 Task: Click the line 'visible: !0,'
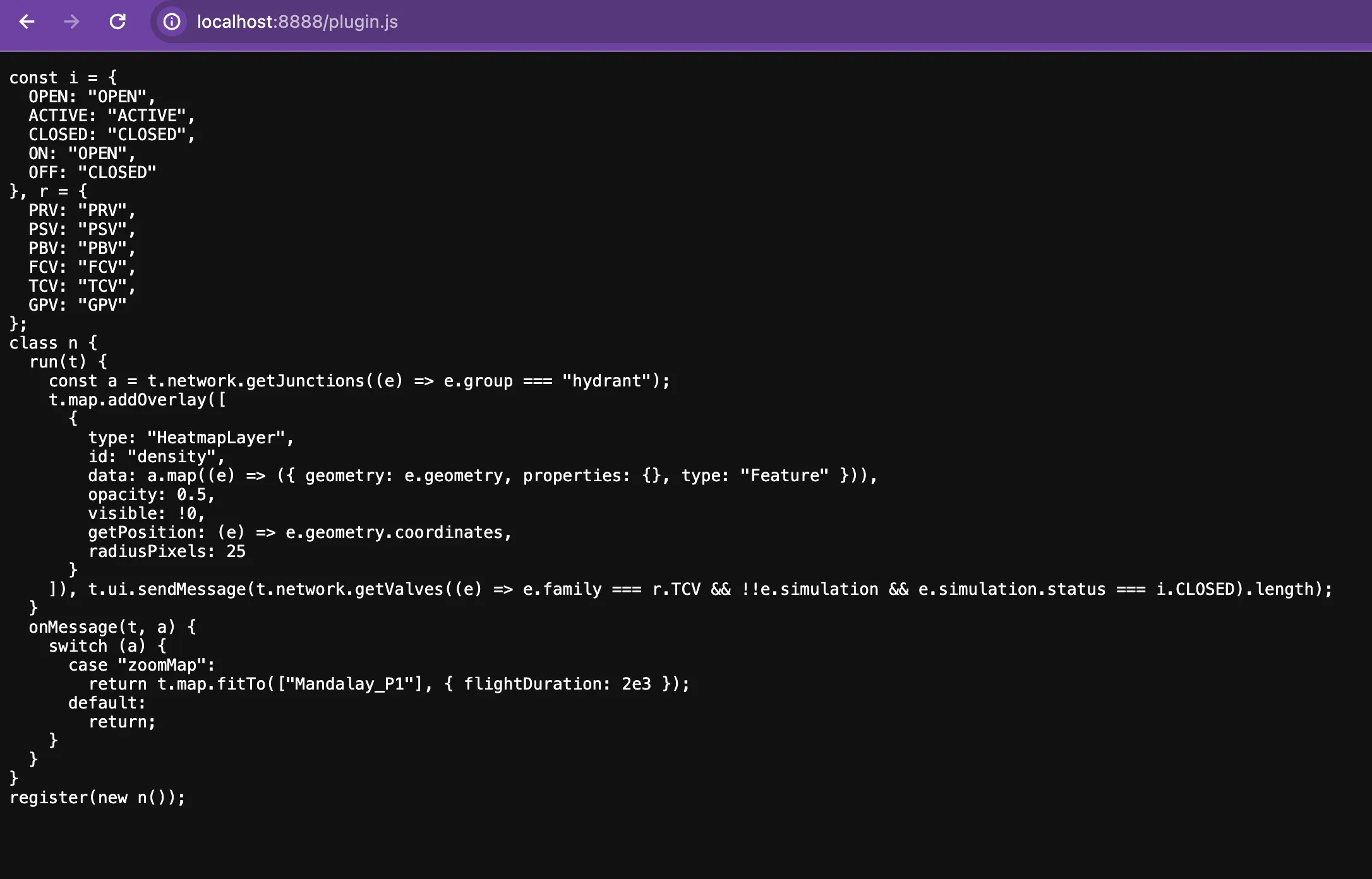(147, 513)
